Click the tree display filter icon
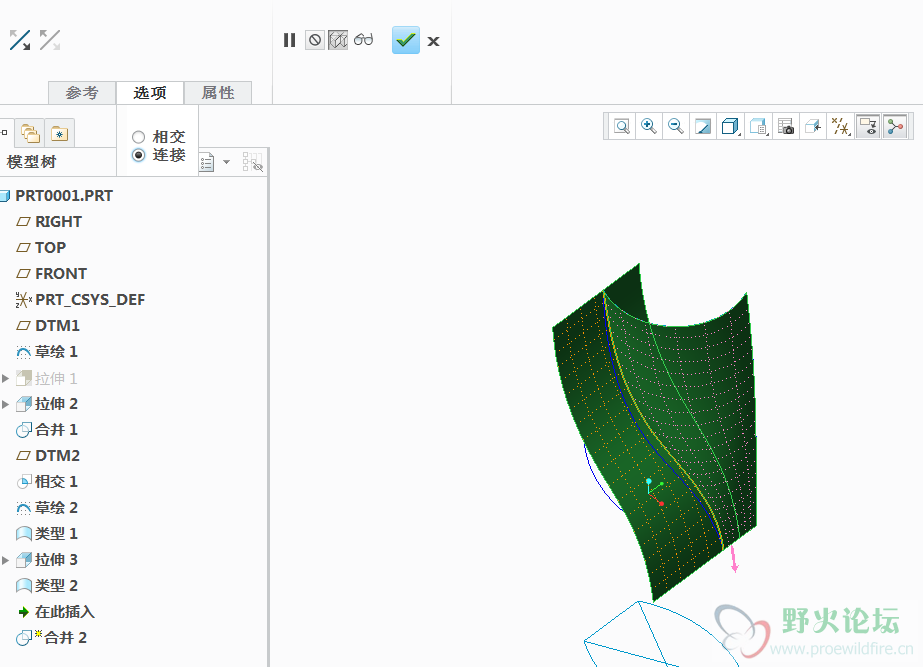Screen dimensions: 923x667 [253, 162]
